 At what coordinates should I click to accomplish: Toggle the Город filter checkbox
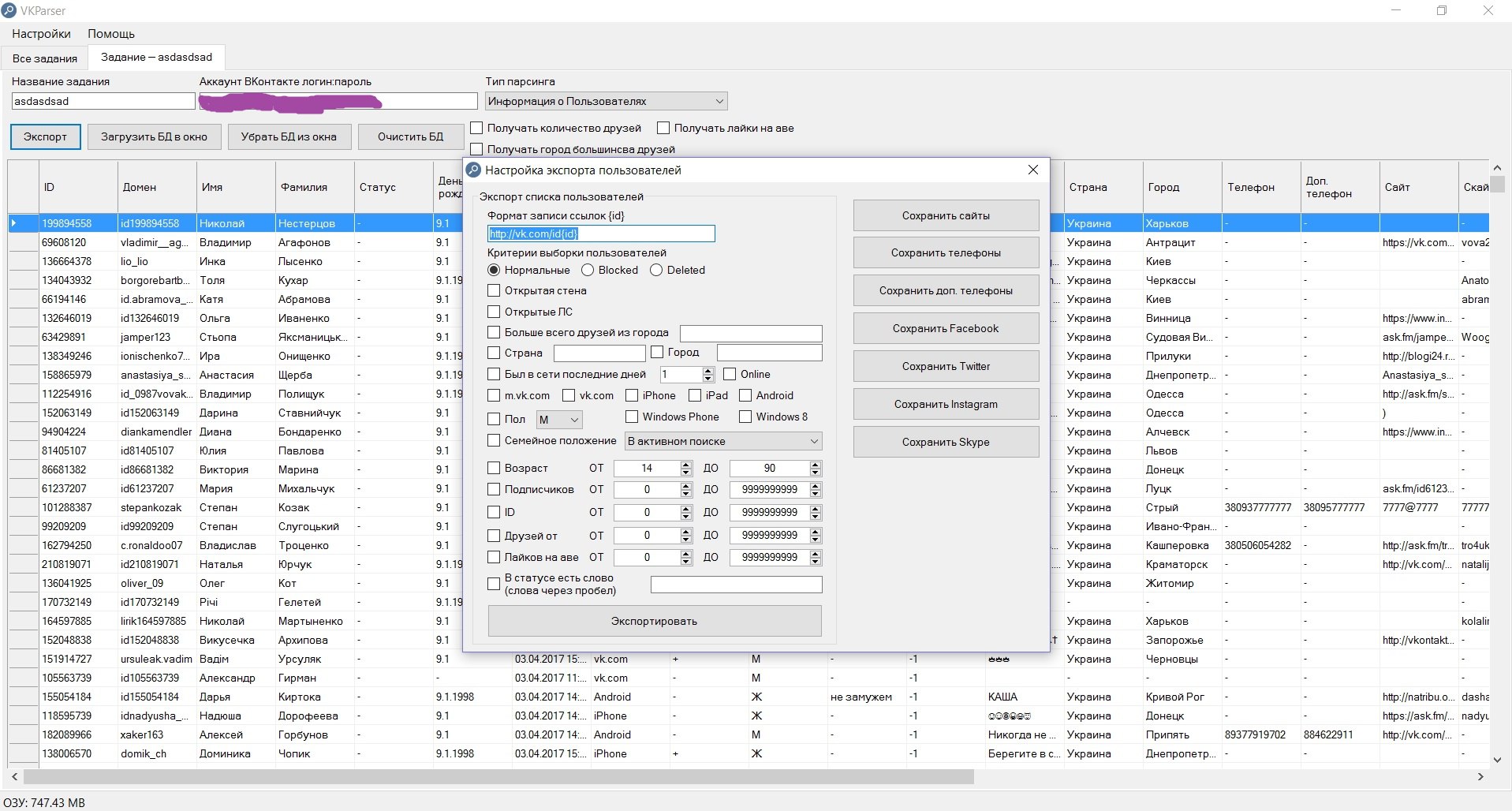(x=657, y=352)
